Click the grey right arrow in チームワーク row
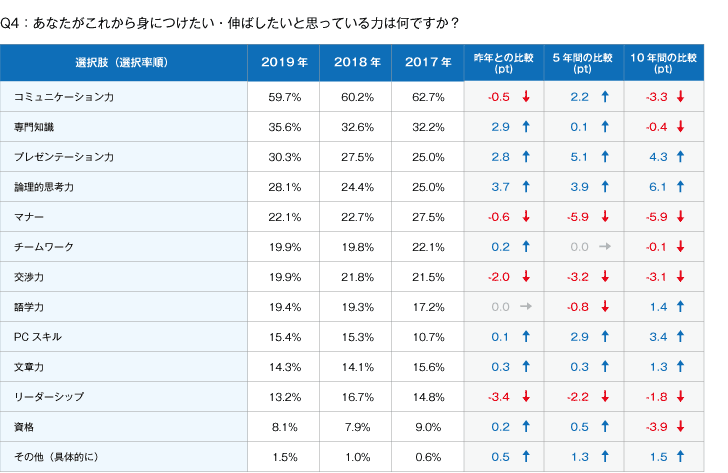The image size is (728, 473). (606, 247)
